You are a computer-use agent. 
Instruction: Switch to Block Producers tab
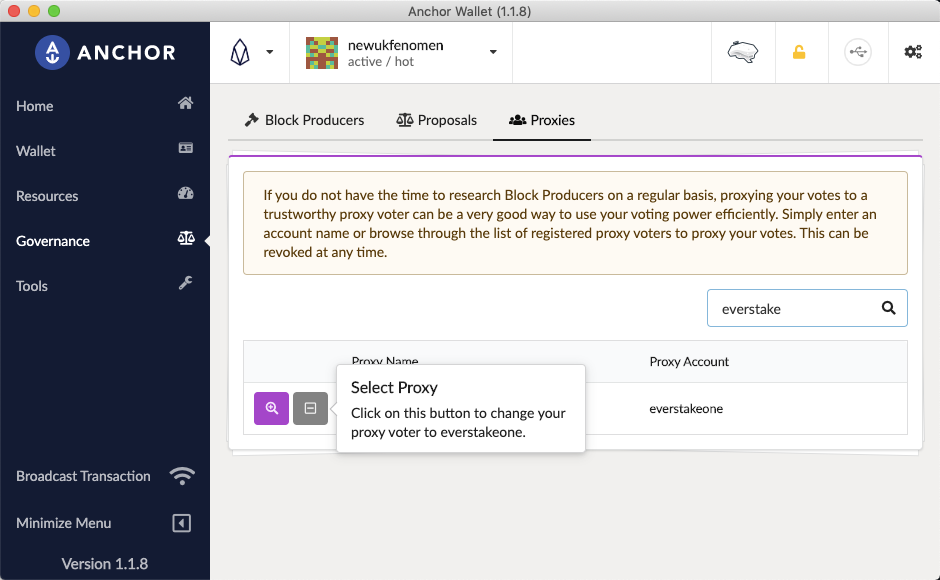[x=305, y=120]
